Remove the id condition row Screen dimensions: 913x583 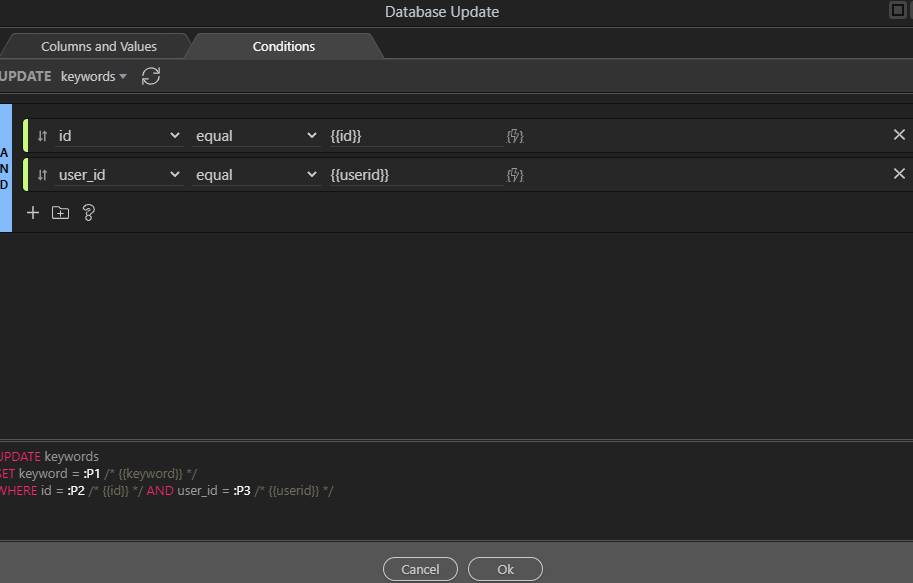click(898, 135)
